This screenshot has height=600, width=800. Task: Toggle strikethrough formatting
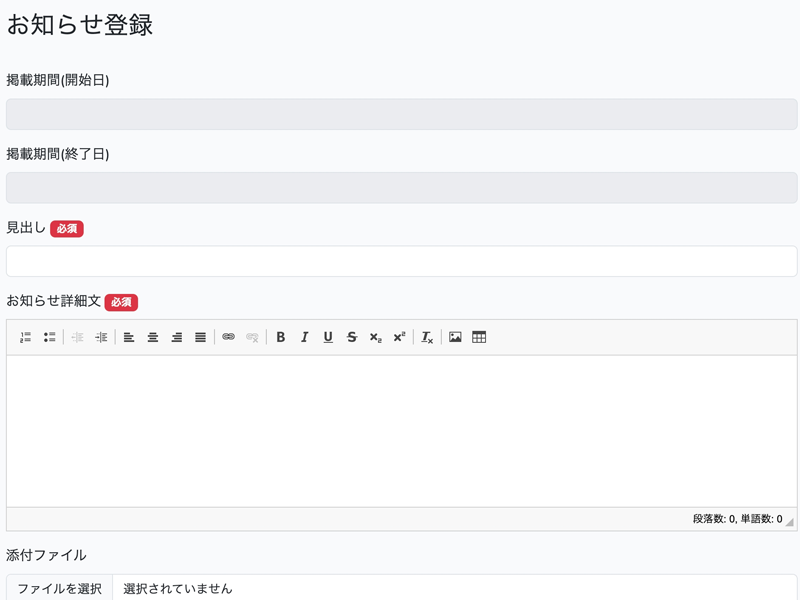tap(352, 338)
